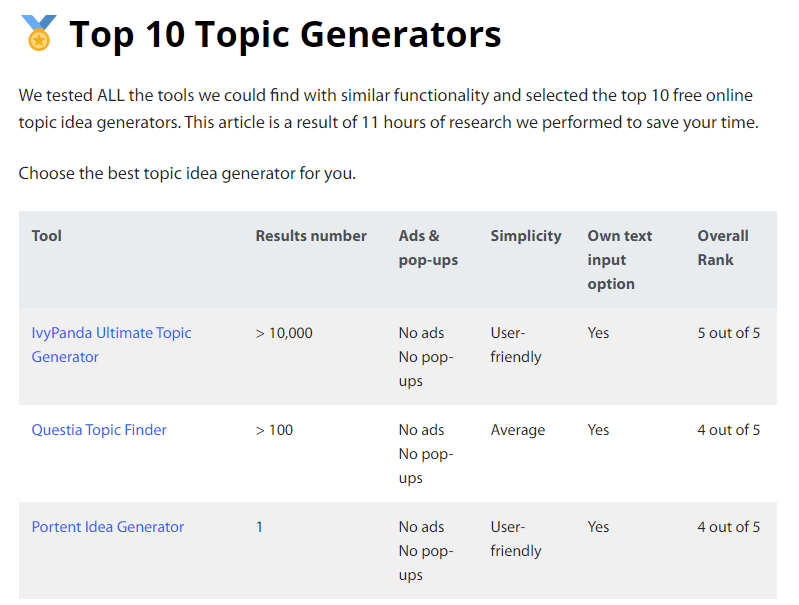This screenshot has width=799, height=605.
Task: Click the "Average" simplicity cell
Action: (x=518, y=430)
